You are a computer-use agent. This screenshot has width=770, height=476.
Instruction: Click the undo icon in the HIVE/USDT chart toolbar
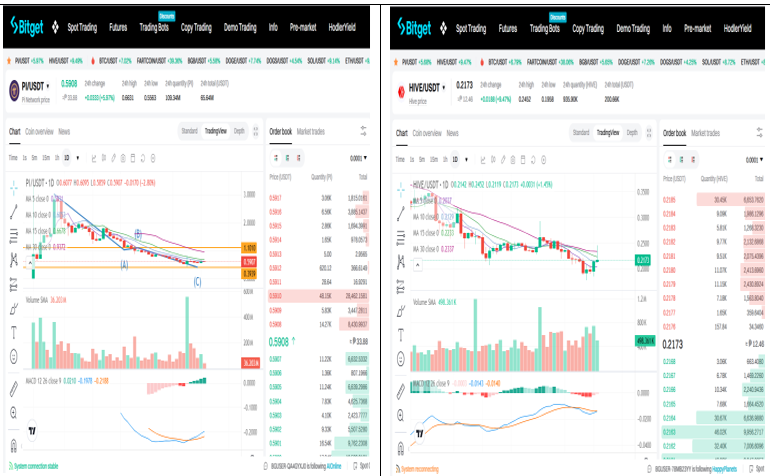click(x=533, y=160)
